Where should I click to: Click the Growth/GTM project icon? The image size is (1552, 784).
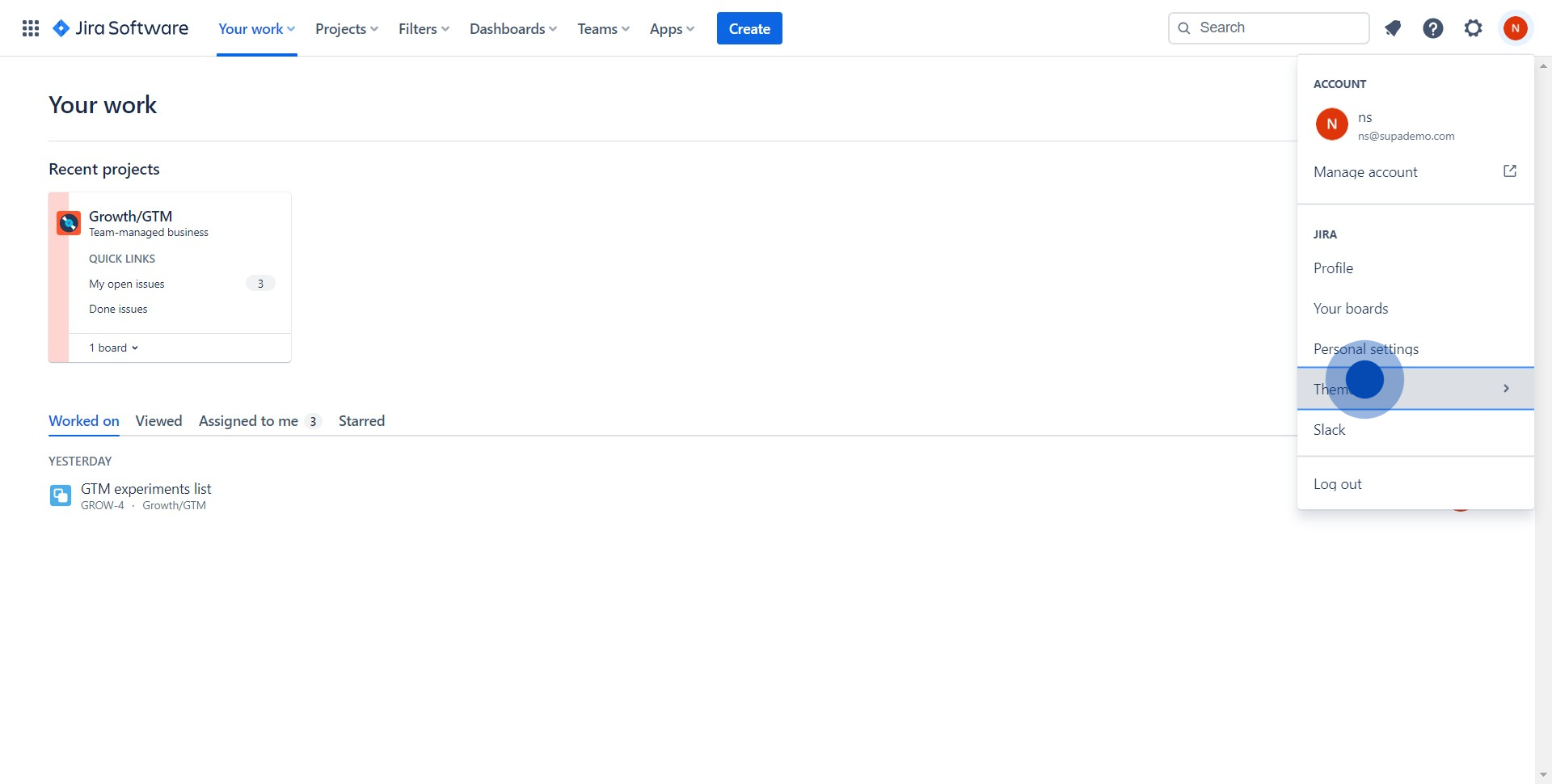pos(69,222)
